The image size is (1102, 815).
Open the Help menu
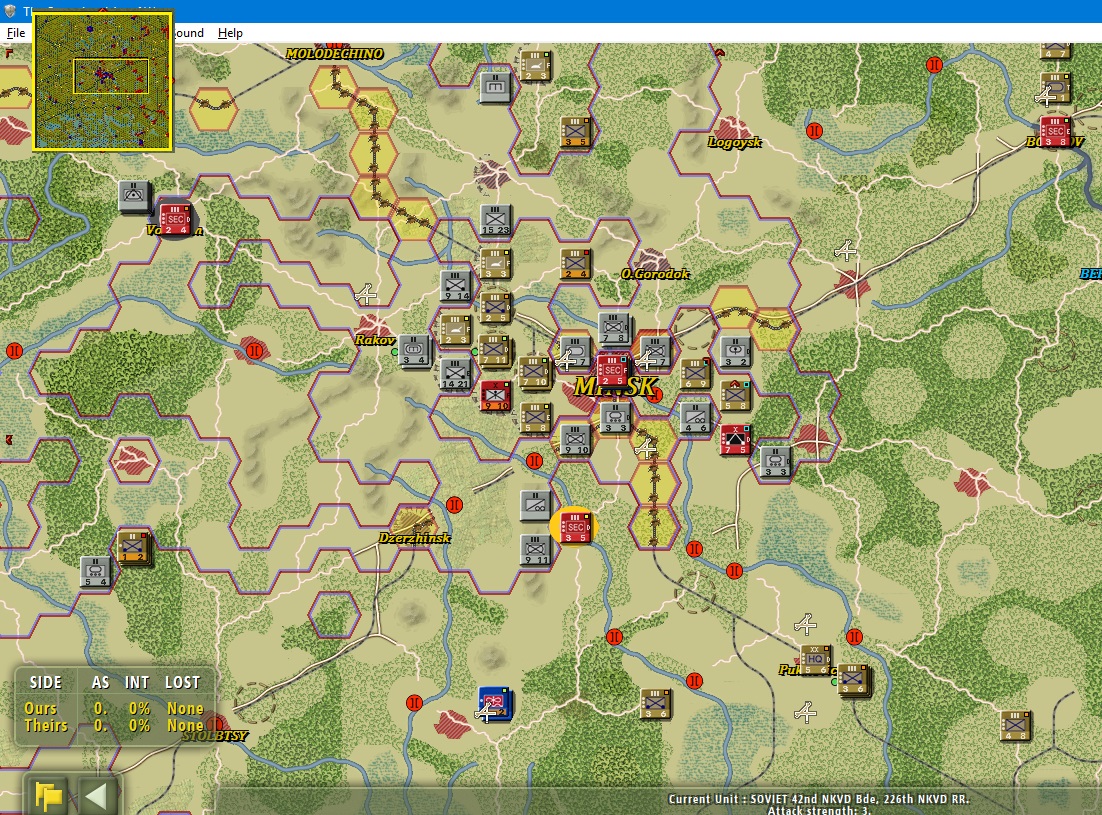230,33
